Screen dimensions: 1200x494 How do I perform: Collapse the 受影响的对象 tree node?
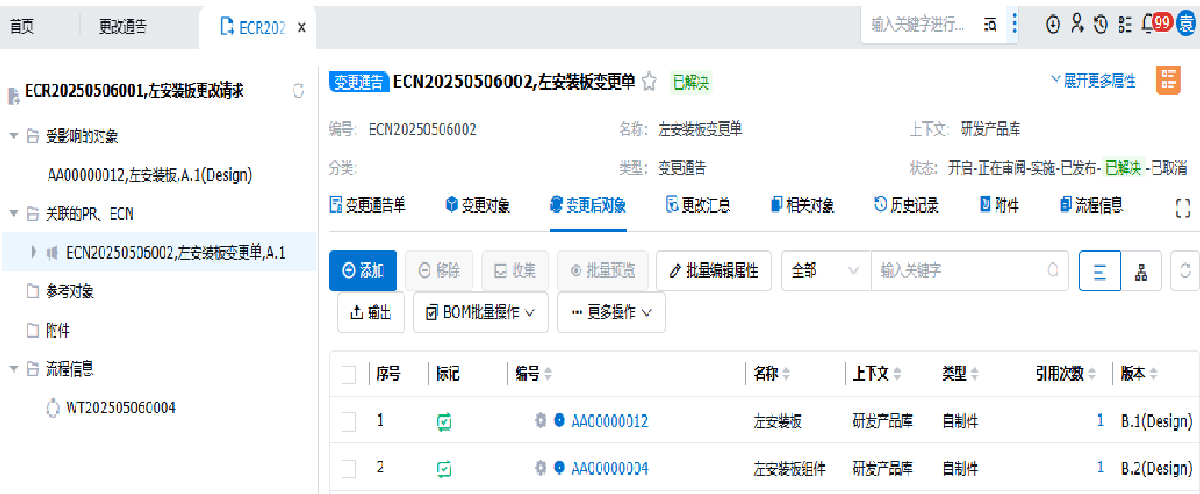(x=14, y=136)
